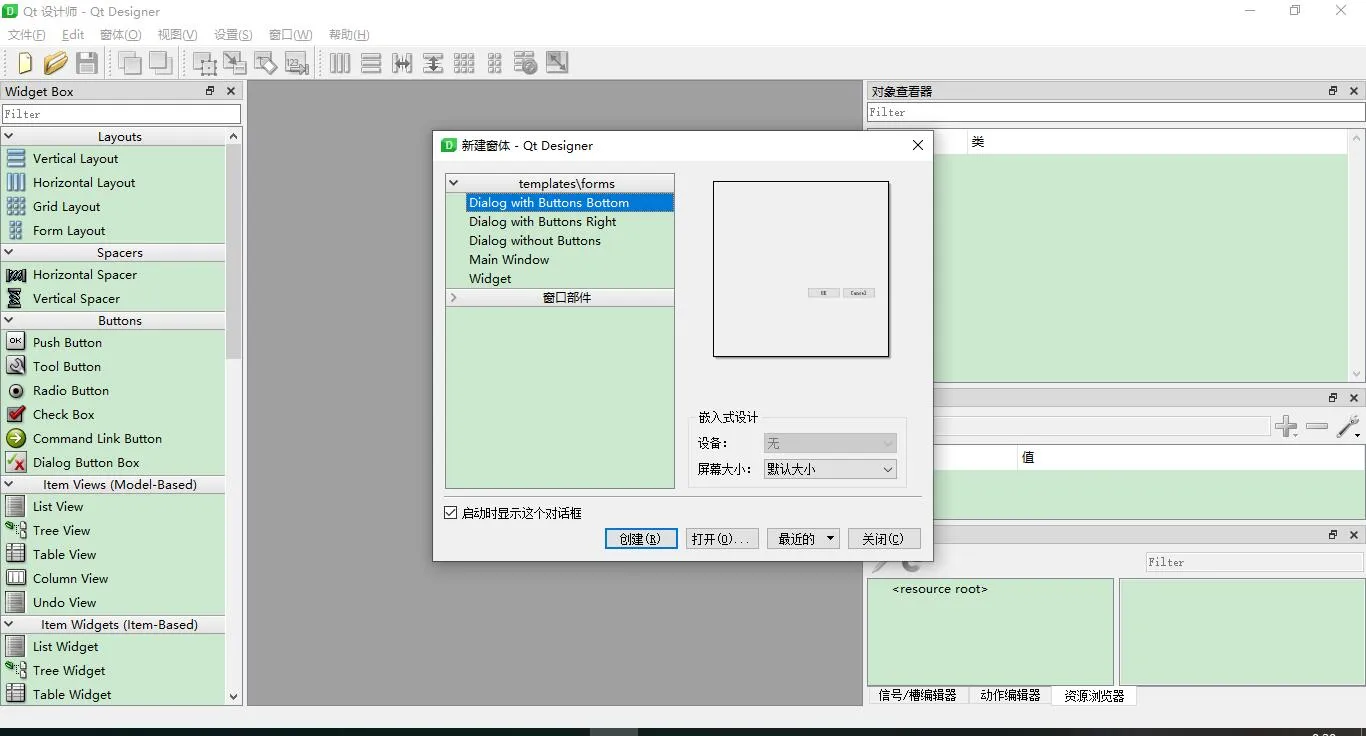1366x736 pixels.
Task: Select the Edit Widgets mode icon
Action: pos(204,63)
